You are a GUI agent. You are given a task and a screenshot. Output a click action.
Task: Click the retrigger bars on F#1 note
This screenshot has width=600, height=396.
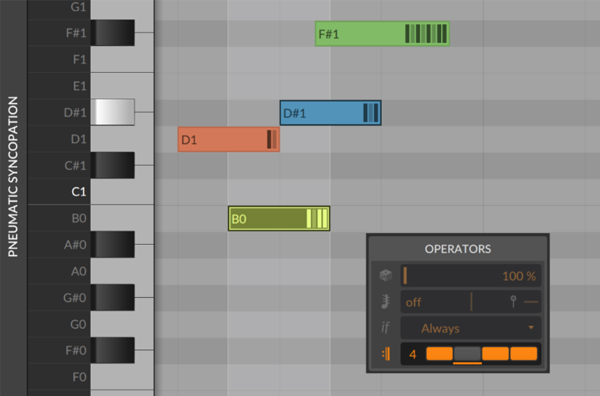click(x=426, y=34)
